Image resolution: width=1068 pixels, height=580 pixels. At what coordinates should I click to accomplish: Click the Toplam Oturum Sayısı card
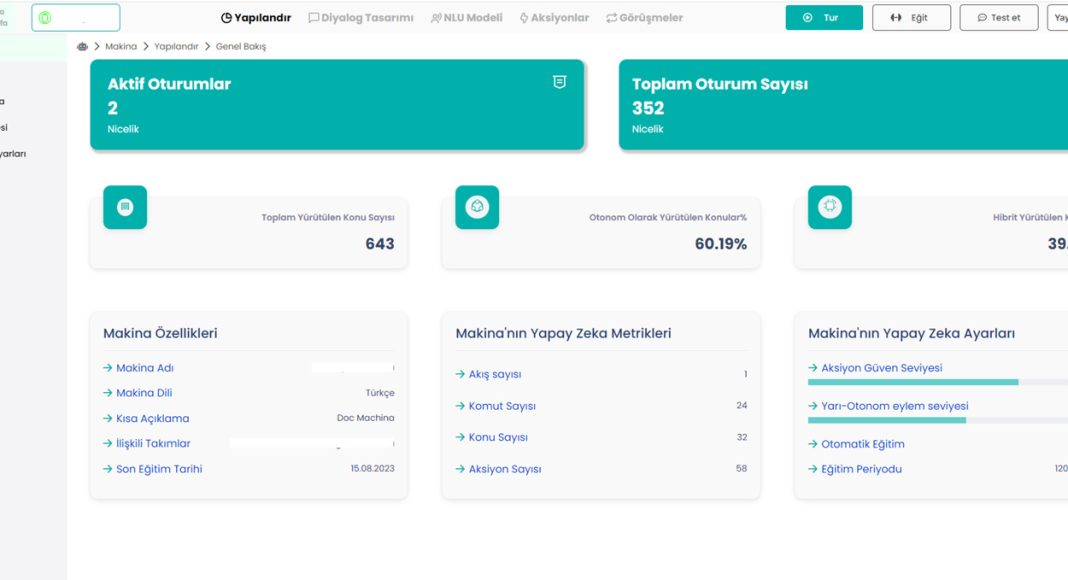(843, 104)
